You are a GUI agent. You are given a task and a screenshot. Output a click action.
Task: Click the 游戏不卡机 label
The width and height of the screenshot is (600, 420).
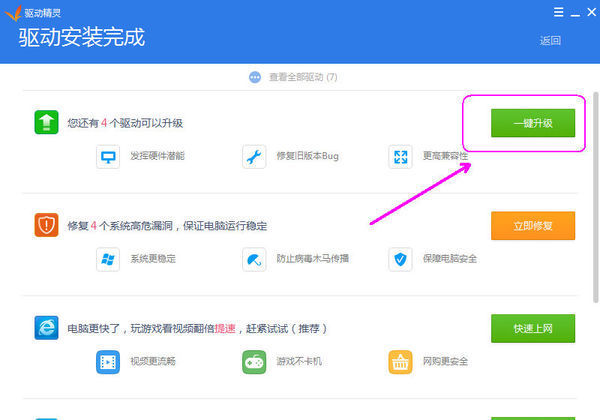299,361
